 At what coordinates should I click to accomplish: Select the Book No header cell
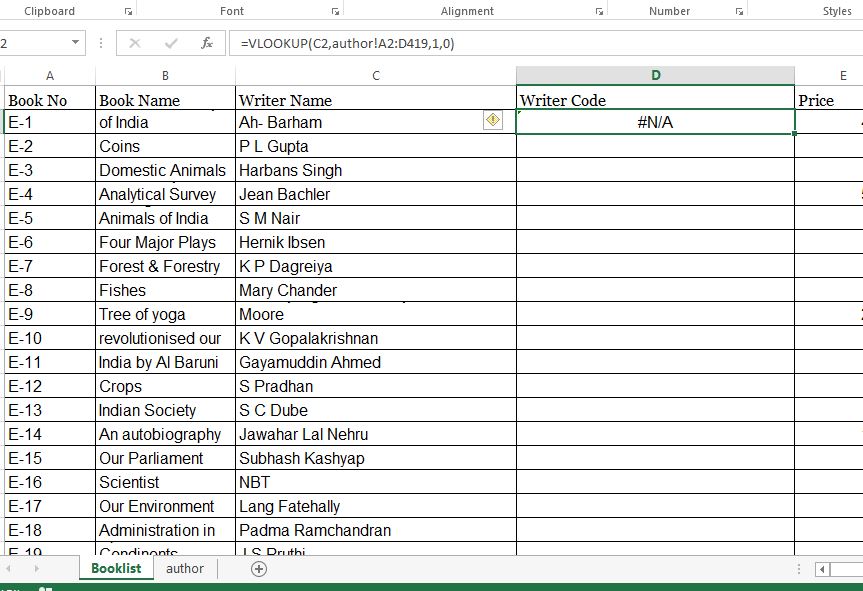pos(50,98)
